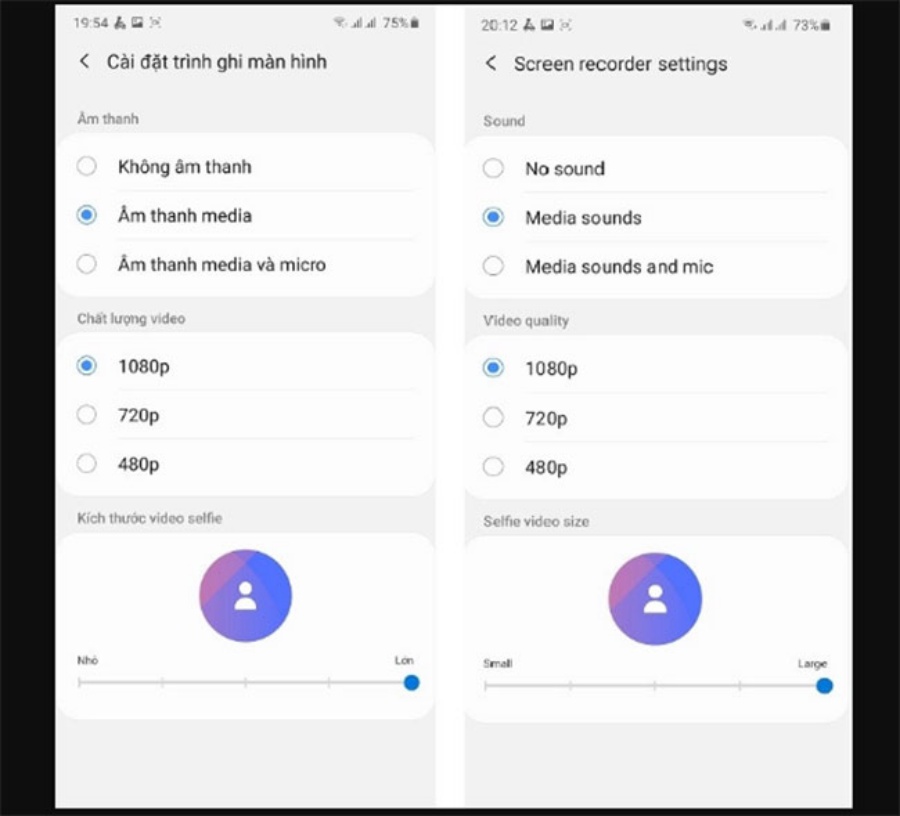The height and width of the screenshot is (816, 900).
Task: Tap the selfie avatar preview under Kích thước video selfie
Action: pyautogui.click(x=246, y=596)
